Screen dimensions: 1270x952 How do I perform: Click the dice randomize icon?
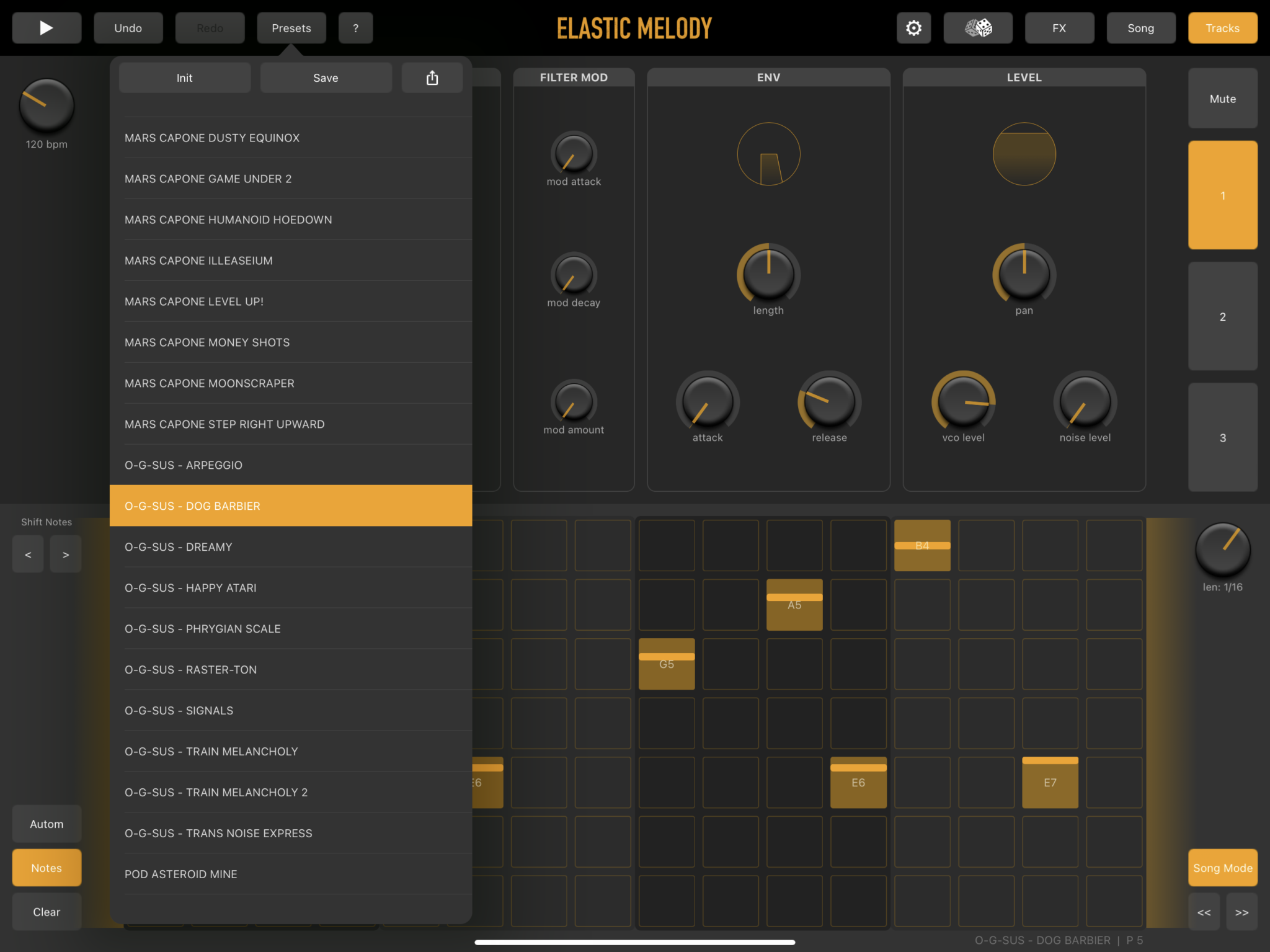(x=978, y=28)
